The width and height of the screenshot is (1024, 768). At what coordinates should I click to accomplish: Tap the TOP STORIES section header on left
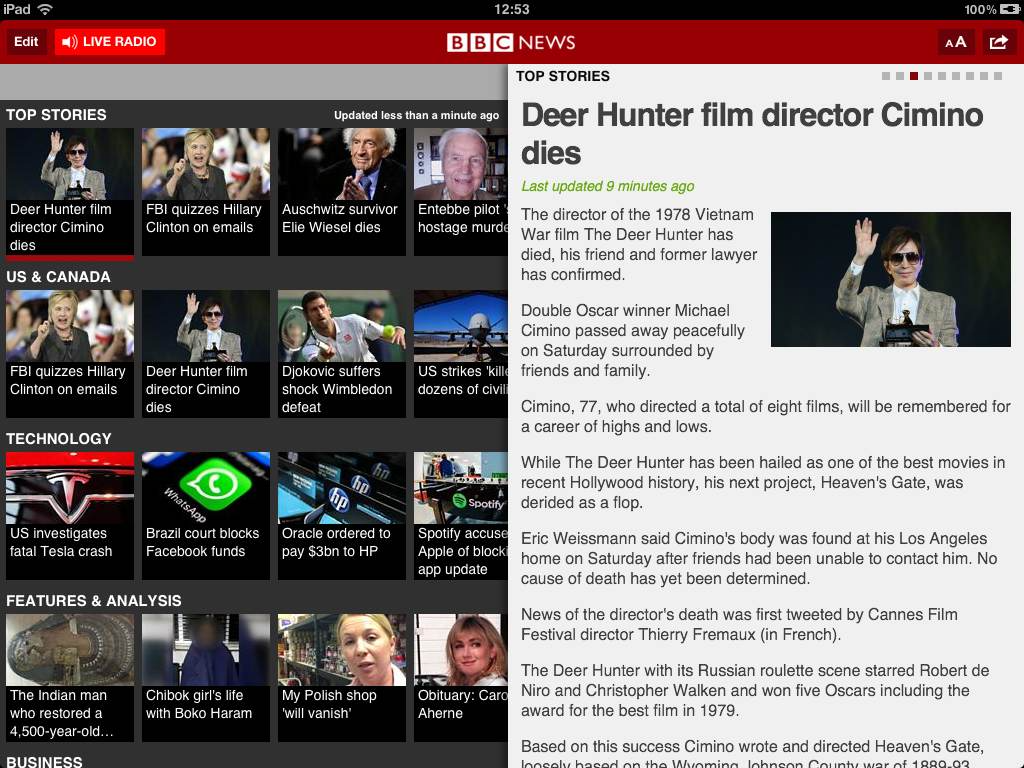click(x=56, y=115)
